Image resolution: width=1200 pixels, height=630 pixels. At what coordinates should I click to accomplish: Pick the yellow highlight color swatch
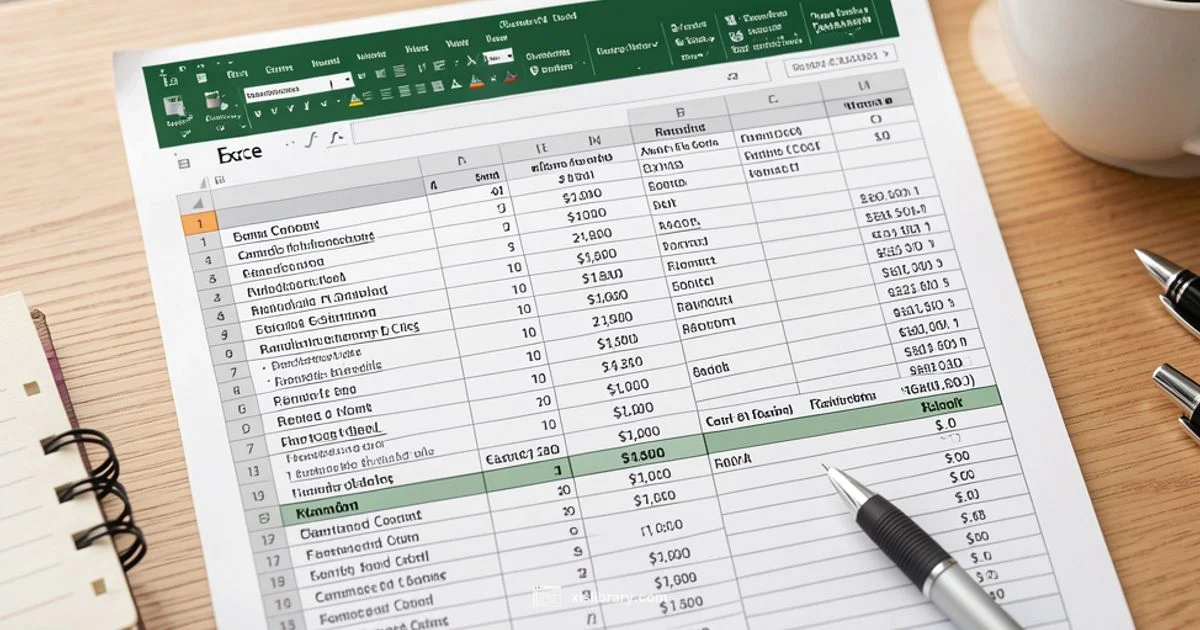[355, 101]
